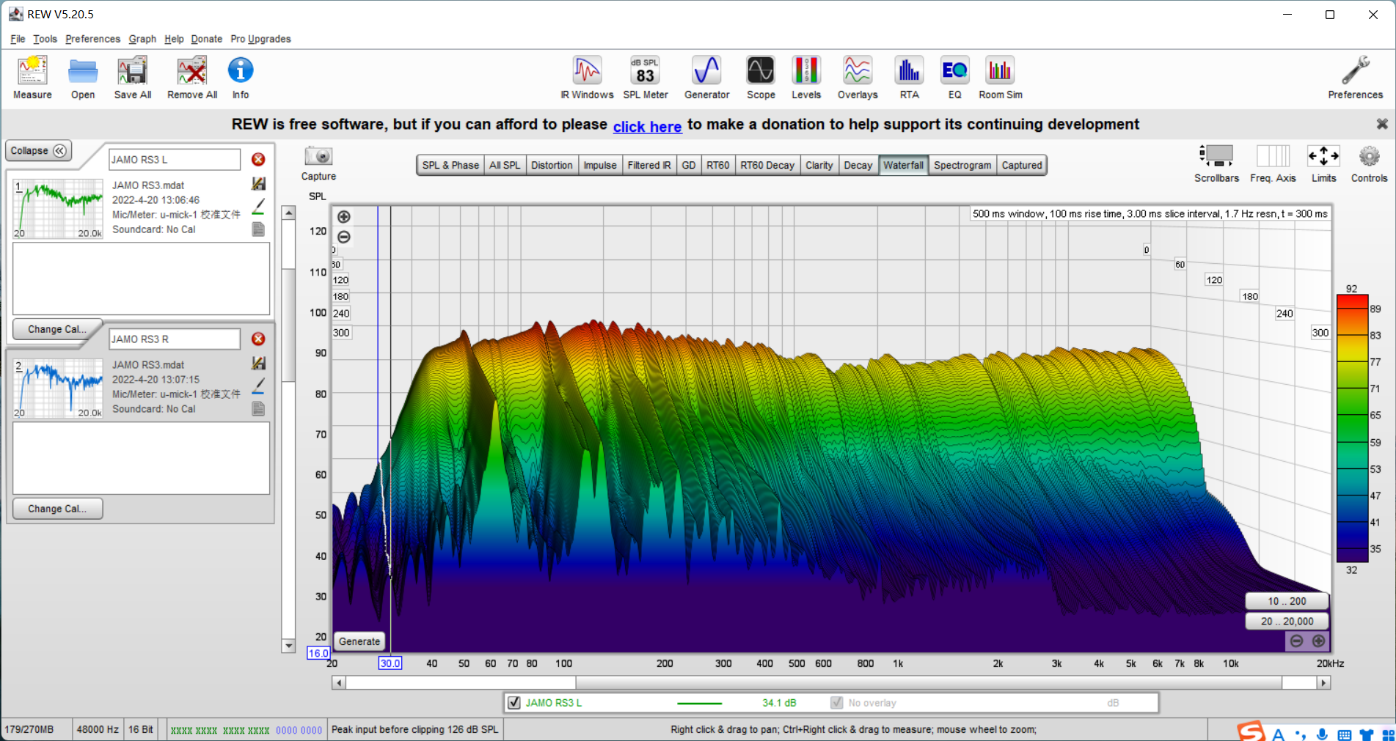Open the Scope window

pyautogui.click(x=760, y=72)
